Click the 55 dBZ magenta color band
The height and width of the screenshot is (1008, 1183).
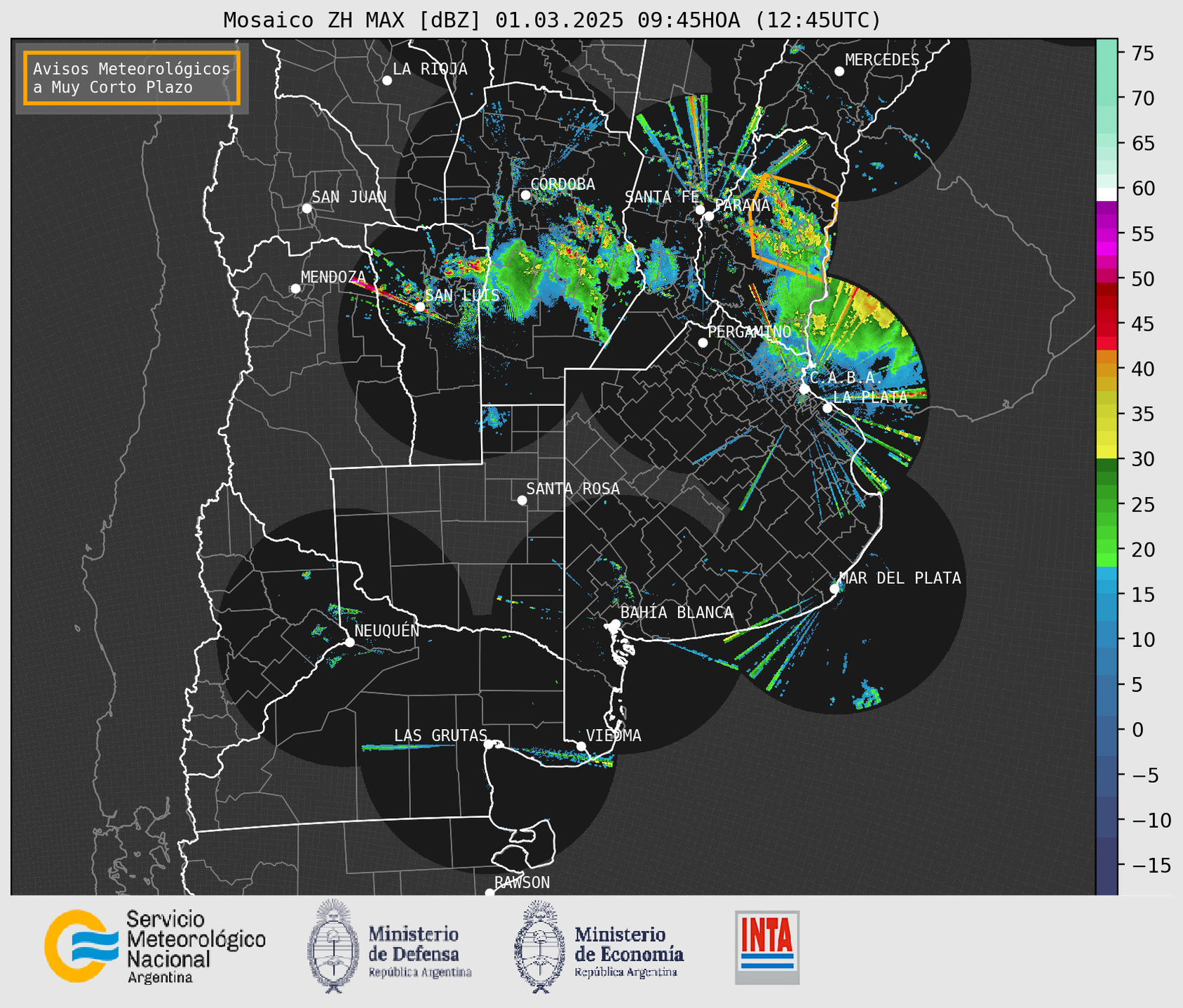pyautogui.click(x=1107, y=233)
